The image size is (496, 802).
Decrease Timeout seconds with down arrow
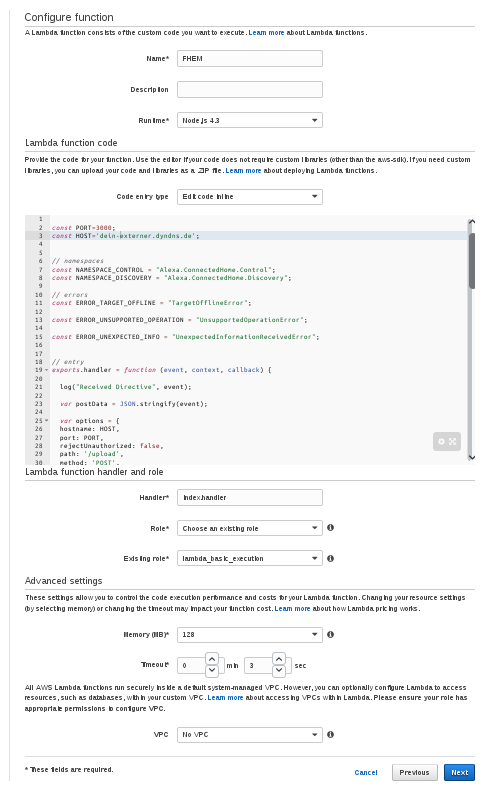[279, 670]
